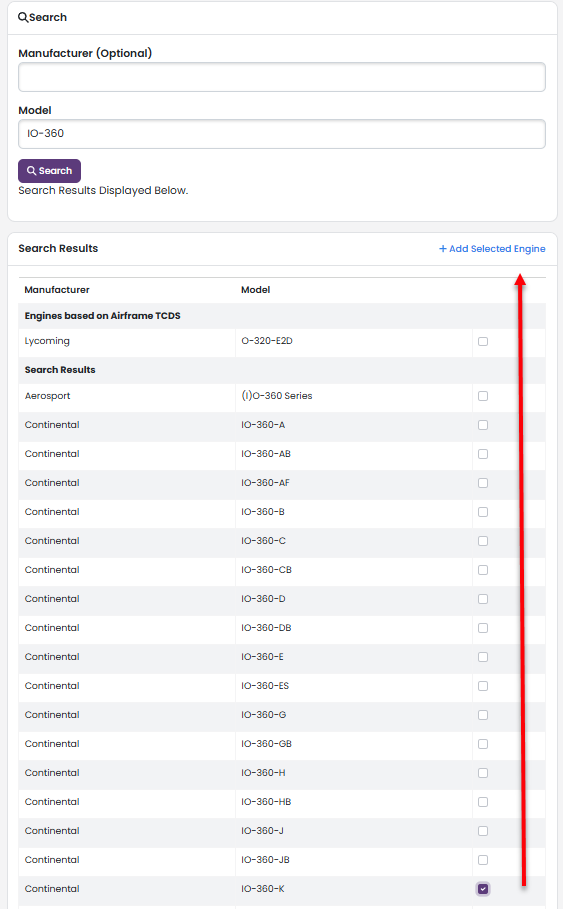
Task: Check the Lycoming O-320-E2D checkbox
Action: 483,341
